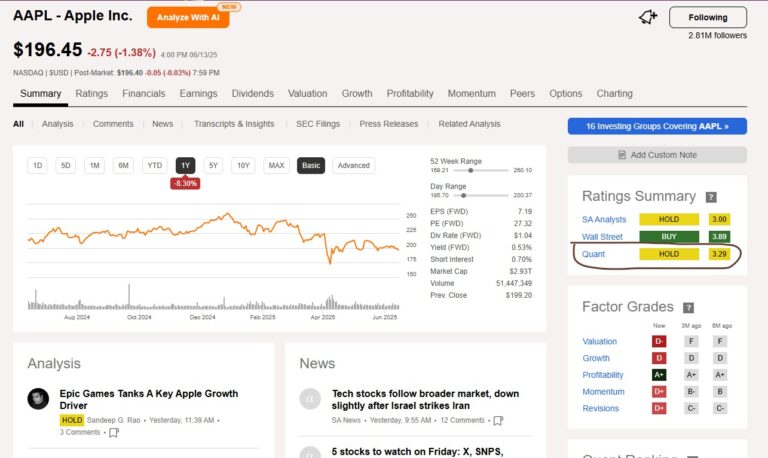Switch chart to Advanced mode
The height and width of the screenshot is (458, 768).
click(x=354, y=166)
